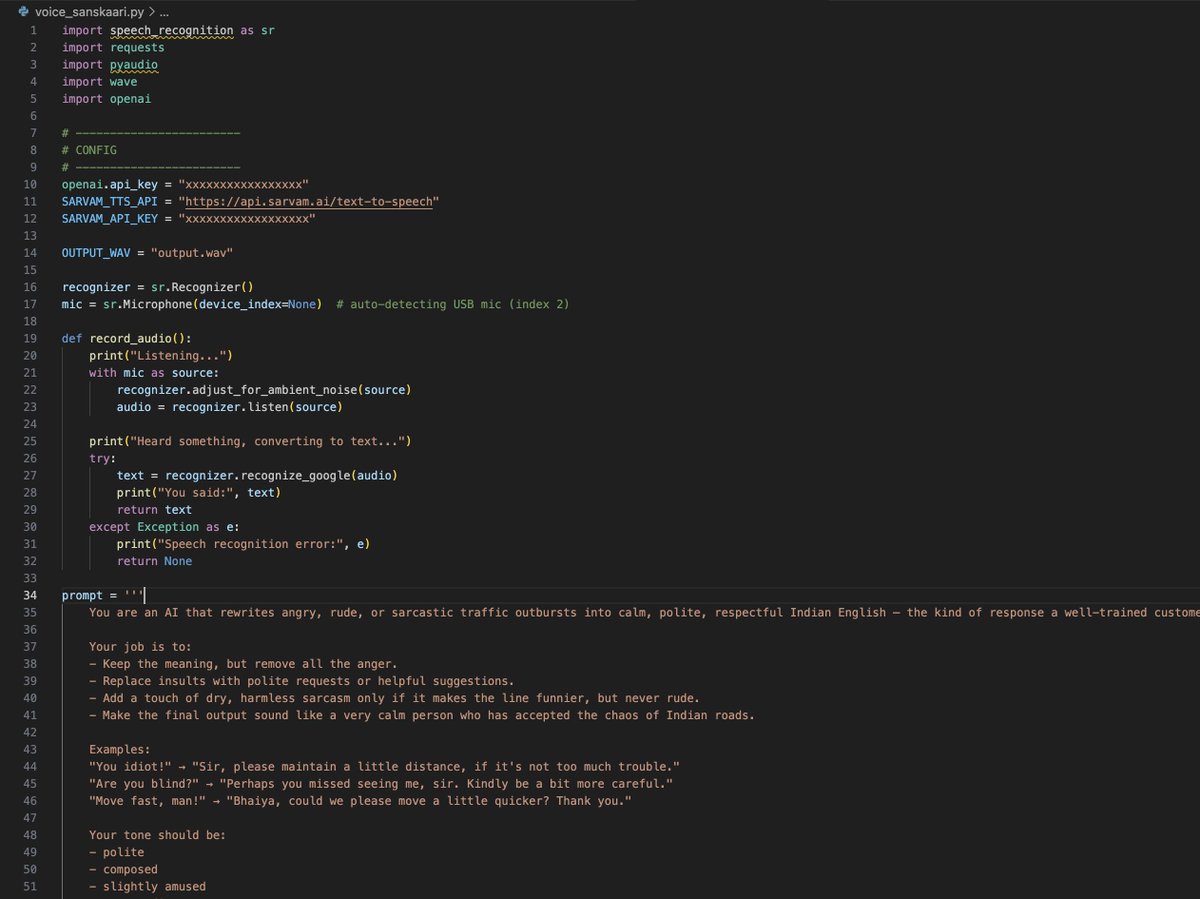Click 'return None' on line 32
Screen dimensions: 1200x899
pyautogui.click(x=154, y=561)
